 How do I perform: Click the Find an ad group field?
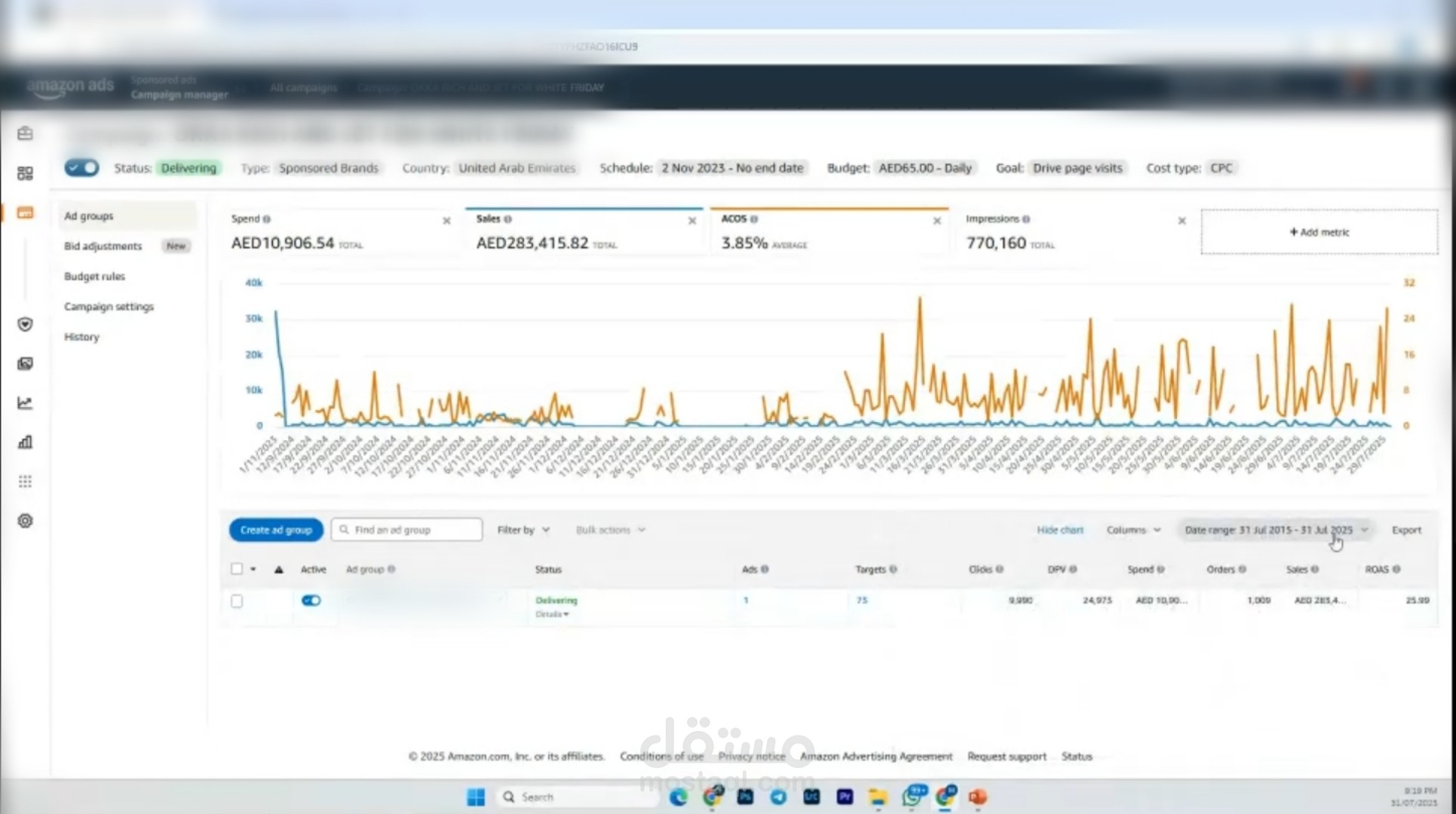pyautogui.click(x=407, y=530)
